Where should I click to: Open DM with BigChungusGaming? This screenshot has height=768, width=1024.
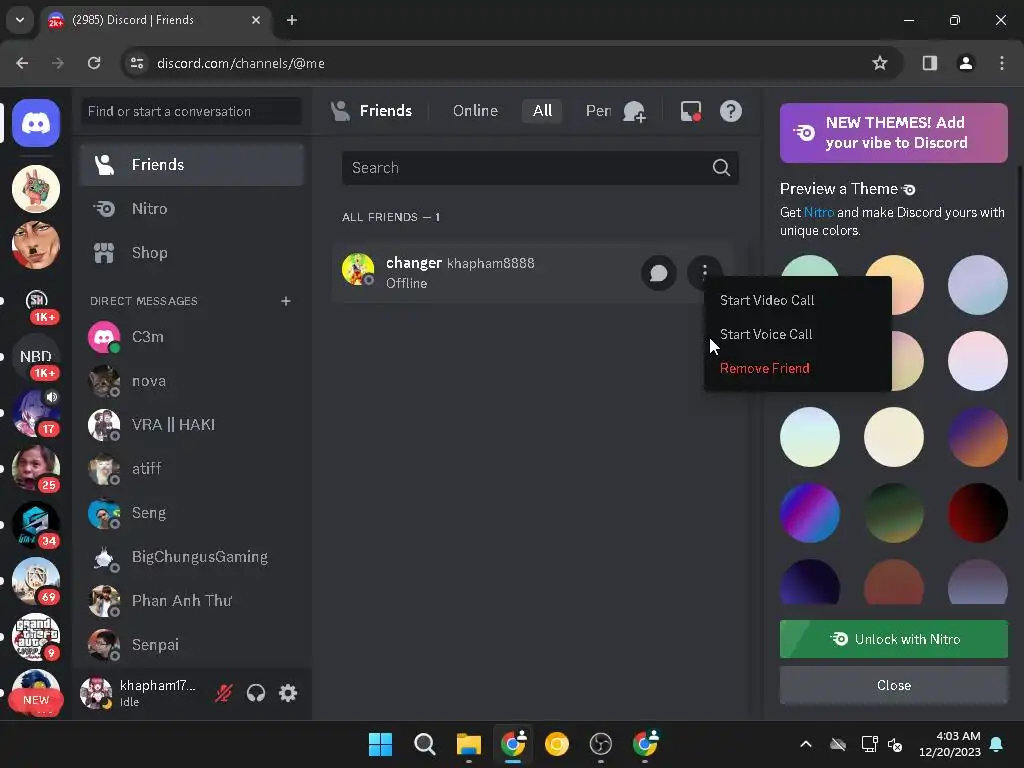point(192,557)
